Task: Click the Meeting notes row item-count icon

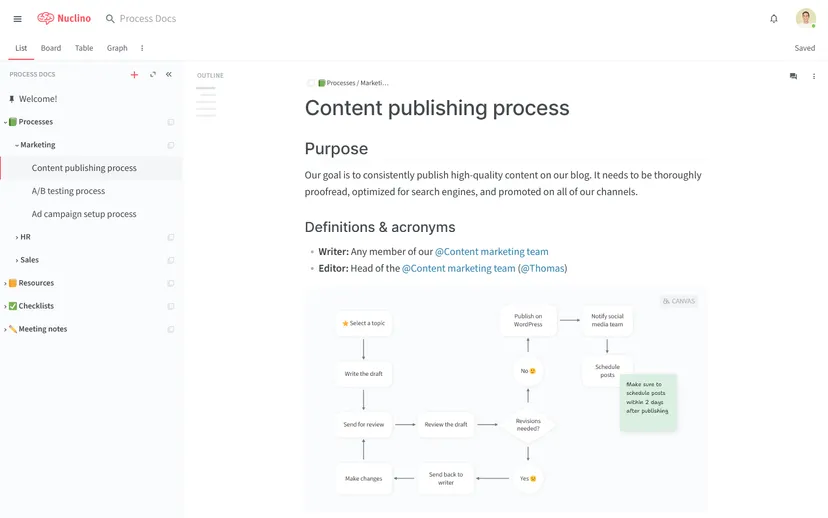Action: (171, 329)
